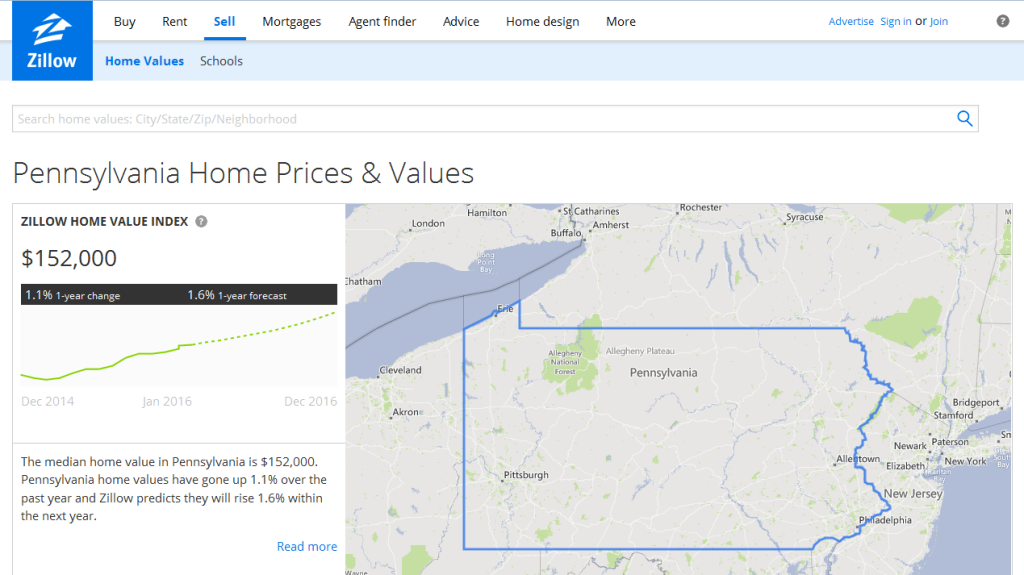Expand the More menu
This screenshot has width=1024, height=575.
620,22
